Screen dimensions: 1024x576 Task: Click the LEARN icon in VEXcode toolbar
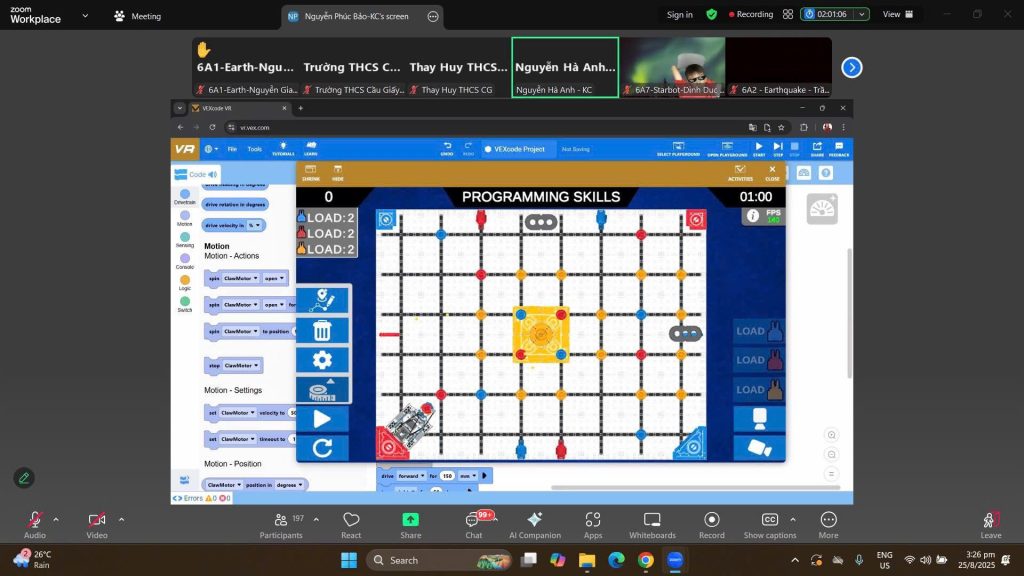point(311,148)
